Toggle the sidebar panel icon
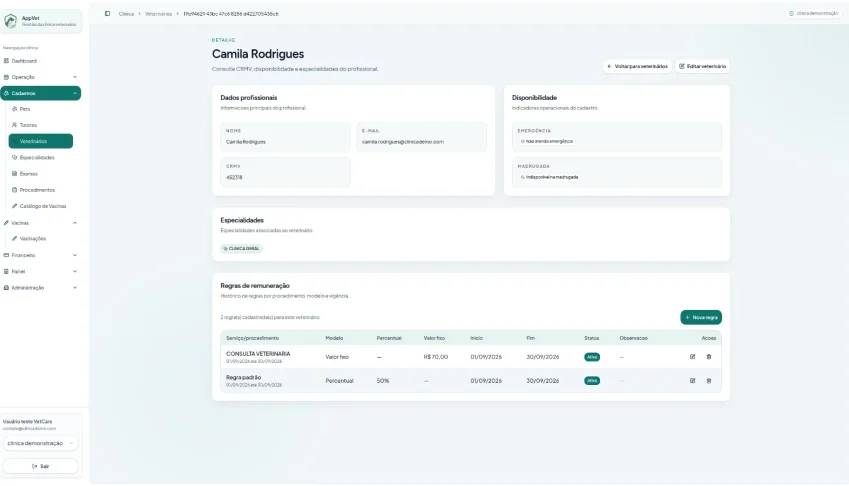 pos(107,14)
